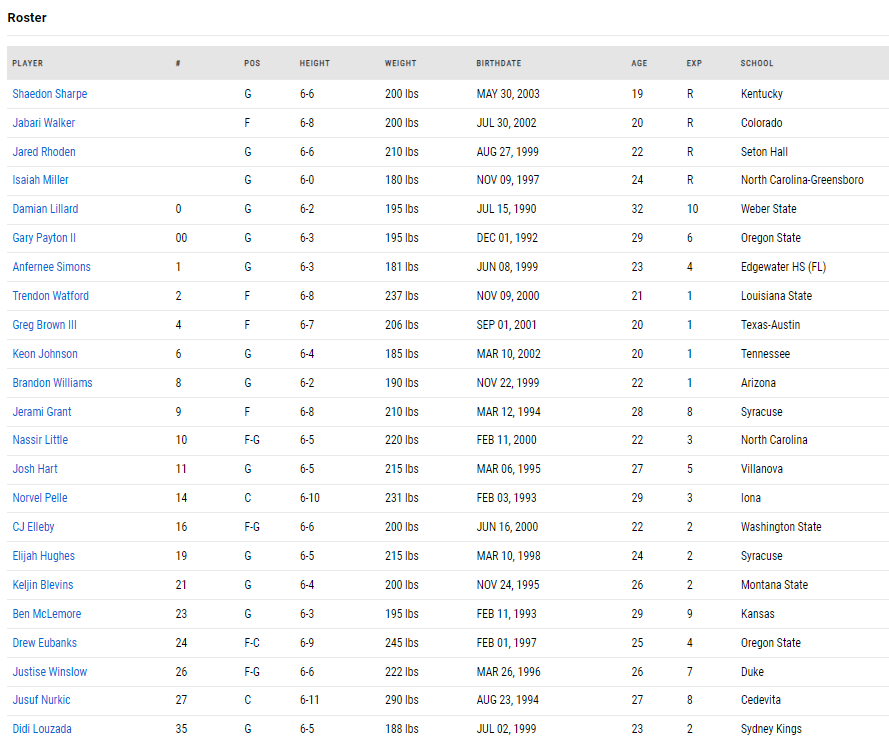Image resolution: width=889 pixels, height=743 pixels.
Task: Open Justise Winslow's profile link
Action: [x=50, y=672]
